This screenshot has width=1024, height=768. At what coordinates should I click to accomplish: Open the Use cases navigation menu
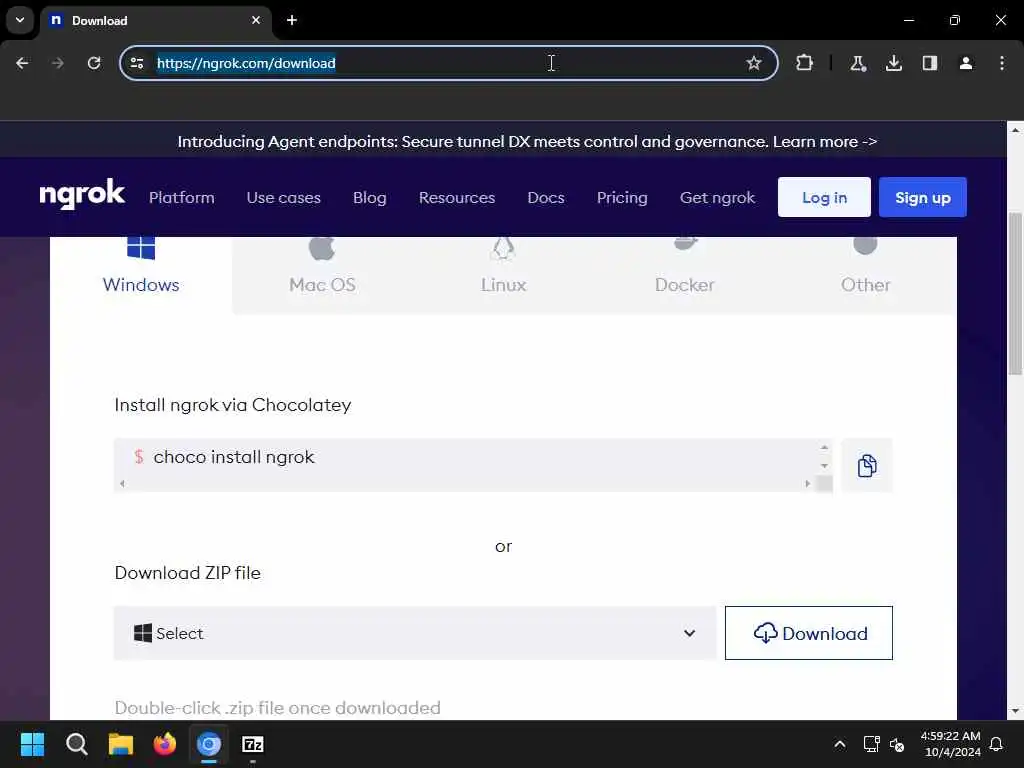pyautogui.click(x=283, y=197)
